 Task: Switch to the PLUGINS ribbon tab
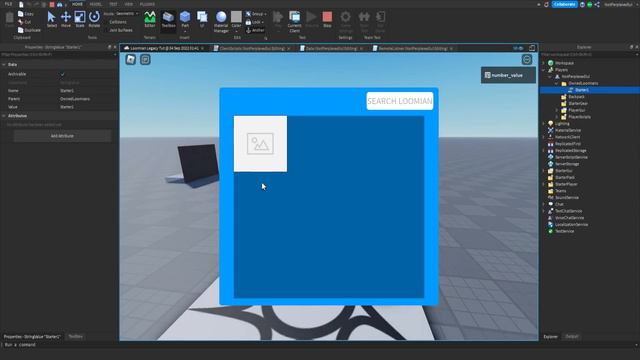pyautogui.click(x=147, y=4)
